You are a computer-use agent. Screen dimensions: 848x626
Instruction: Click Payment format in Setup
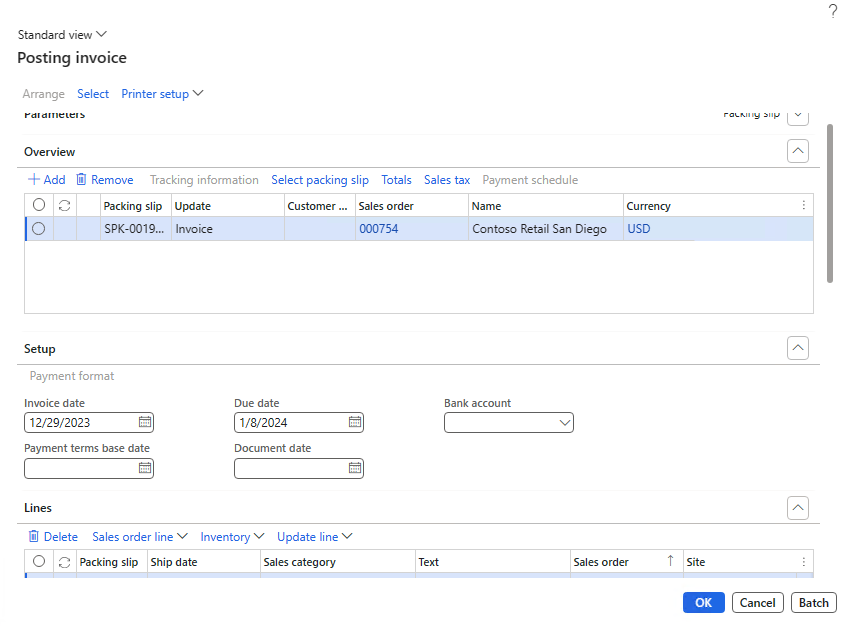(72, 376)
